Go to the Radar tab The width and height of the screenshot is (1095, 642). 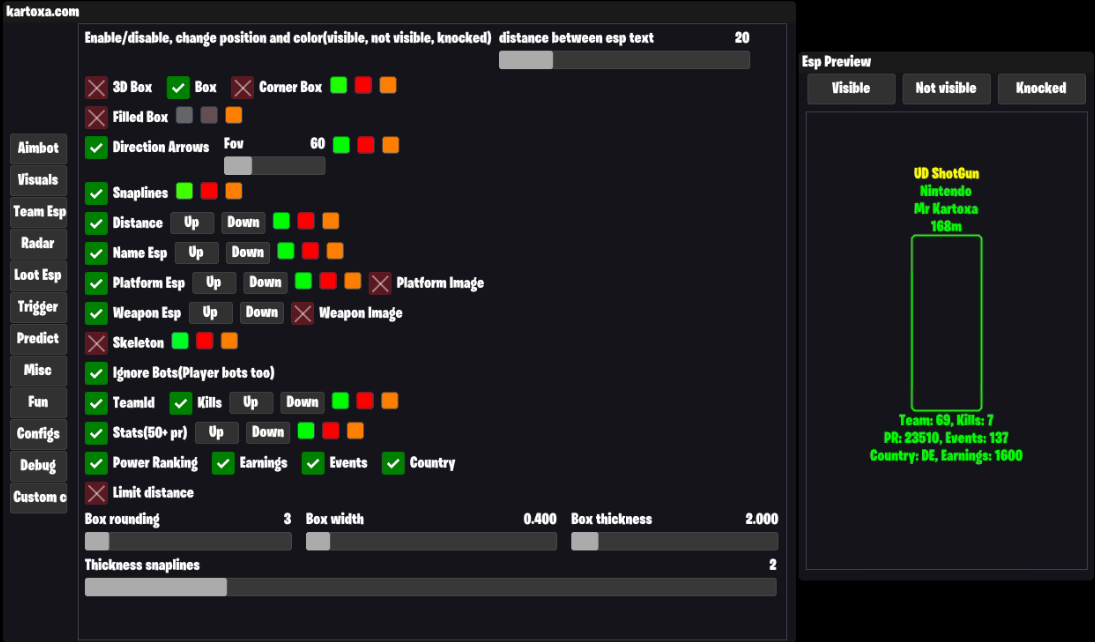point(38,243)
